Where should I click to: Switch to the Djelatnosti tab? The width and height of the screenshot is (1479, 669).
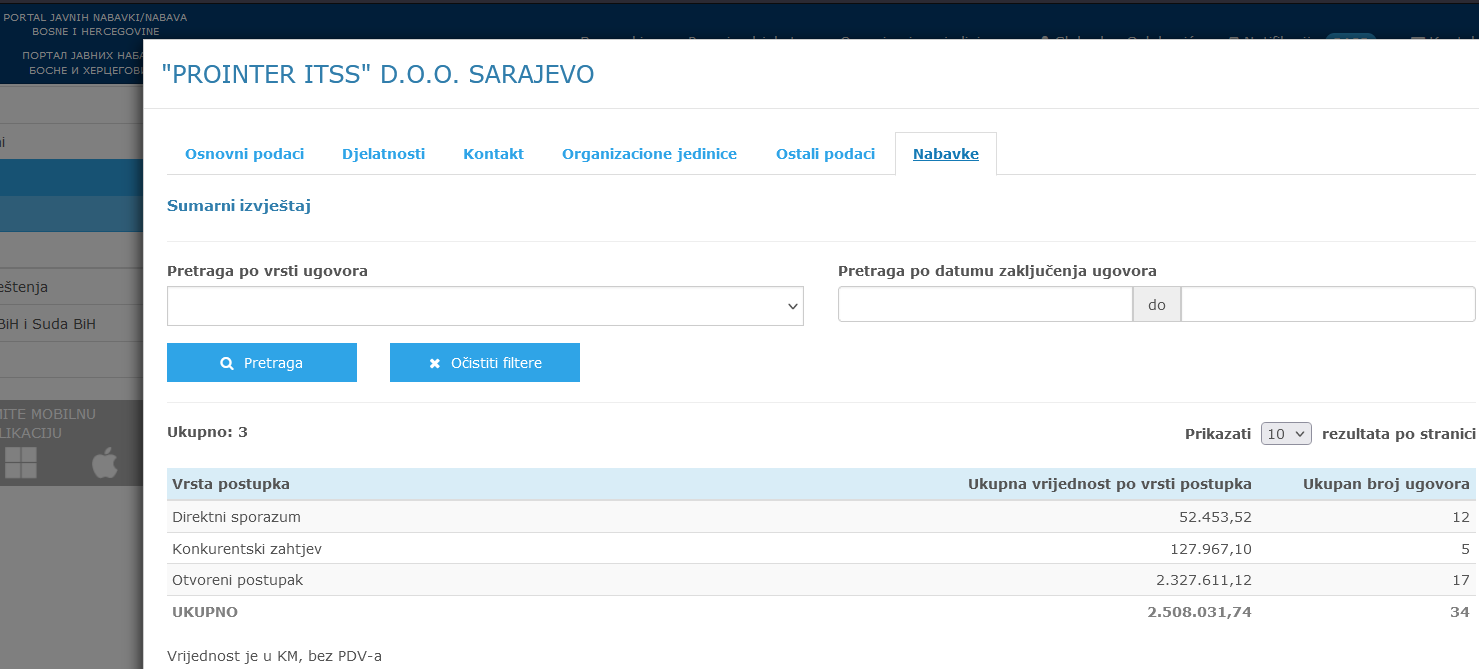tap(383, 154)
